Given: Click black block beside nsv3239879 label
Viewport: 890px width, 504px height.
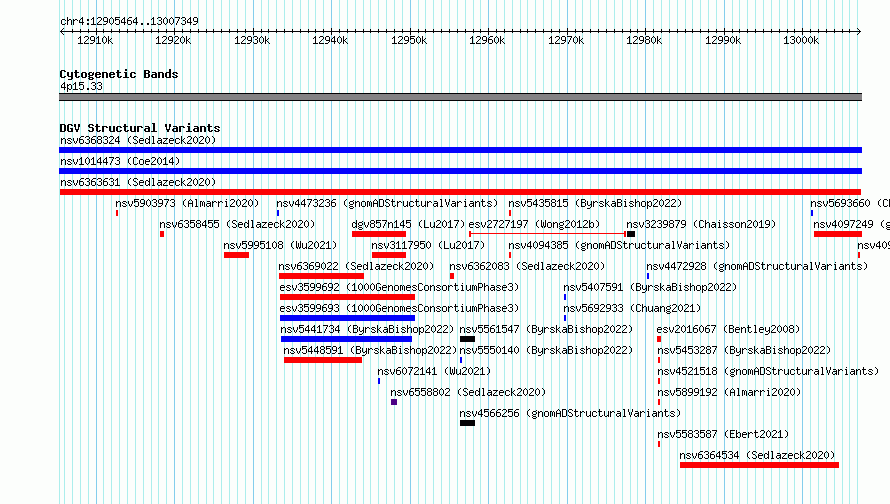Looking at the screenshot, I should click(631, 234).
